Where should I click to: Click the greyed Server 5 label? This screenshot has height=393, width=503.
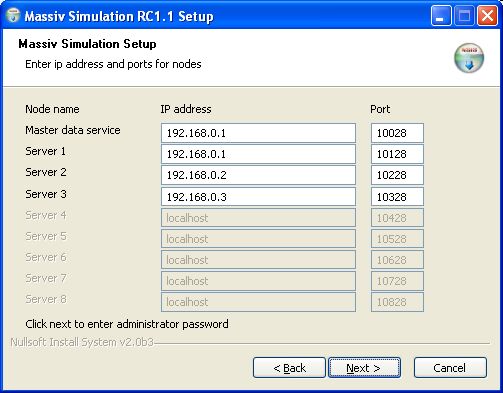[46, 236]
